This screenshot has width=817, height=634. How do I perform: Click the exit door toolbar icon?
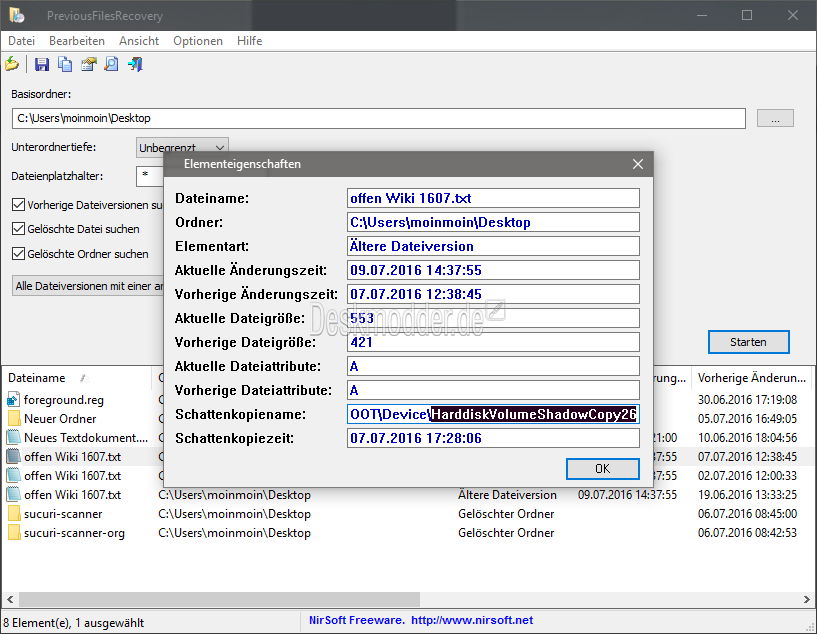tap(135, 64)
